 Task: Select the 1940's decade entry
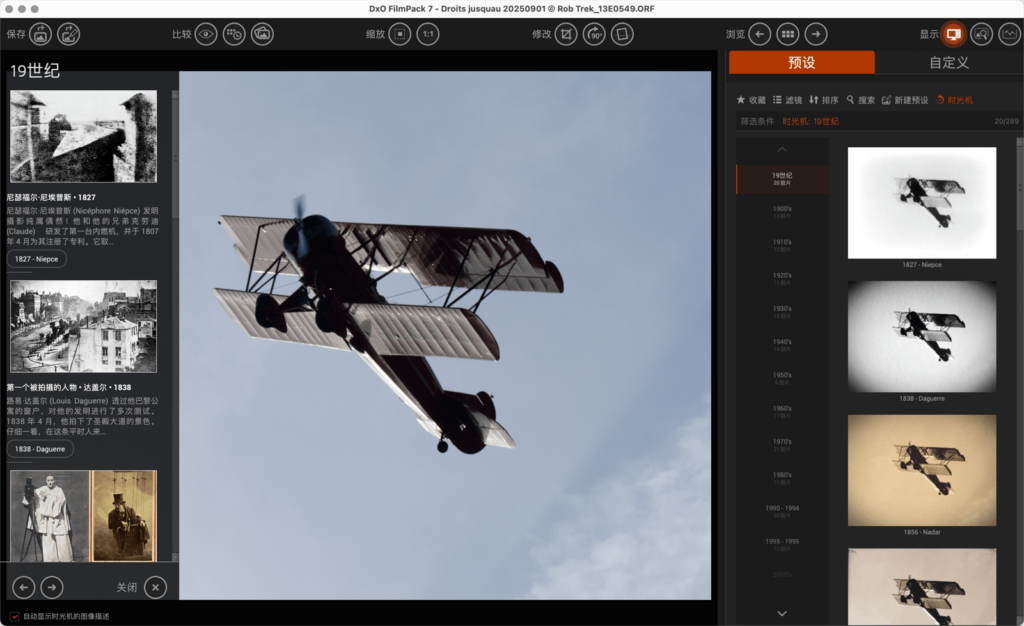point(782,345)
